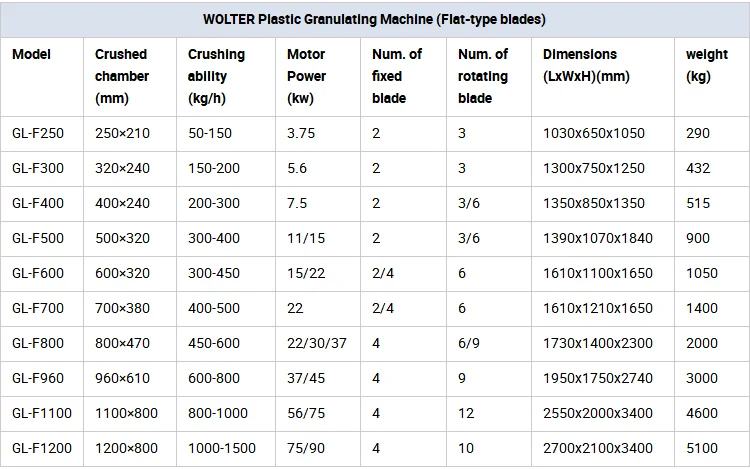Image resolution: width=750 pixels, height=469 pixels.
Task: Click the GL-F500 model cell
Action: (38, 239)
